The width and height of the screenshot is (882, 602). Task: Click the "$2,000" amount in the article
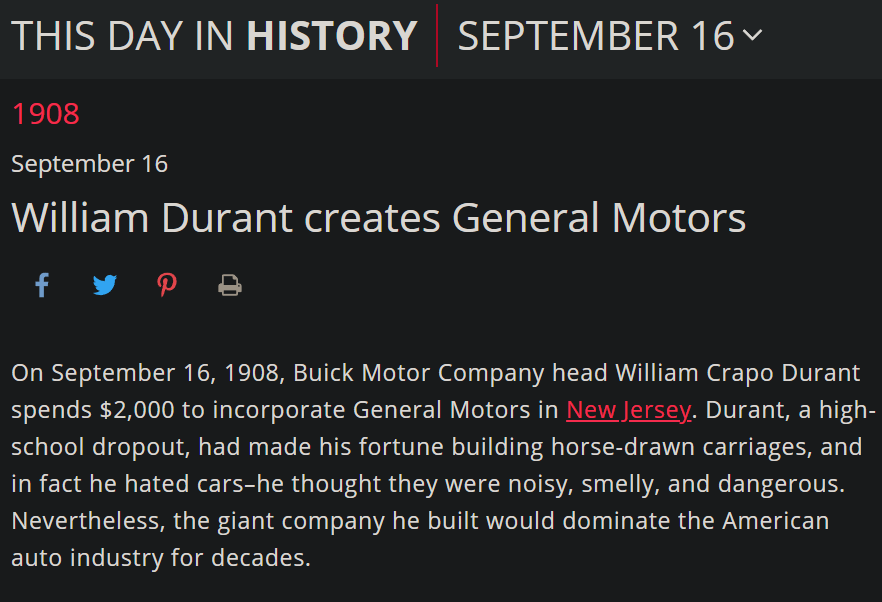coord(138,410)
